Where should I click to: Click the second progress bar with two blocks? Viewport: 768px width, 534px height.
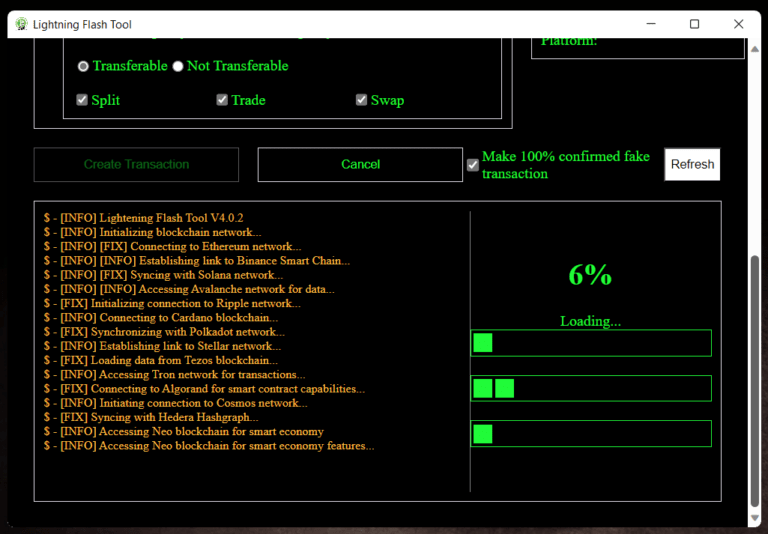point(591,388)
